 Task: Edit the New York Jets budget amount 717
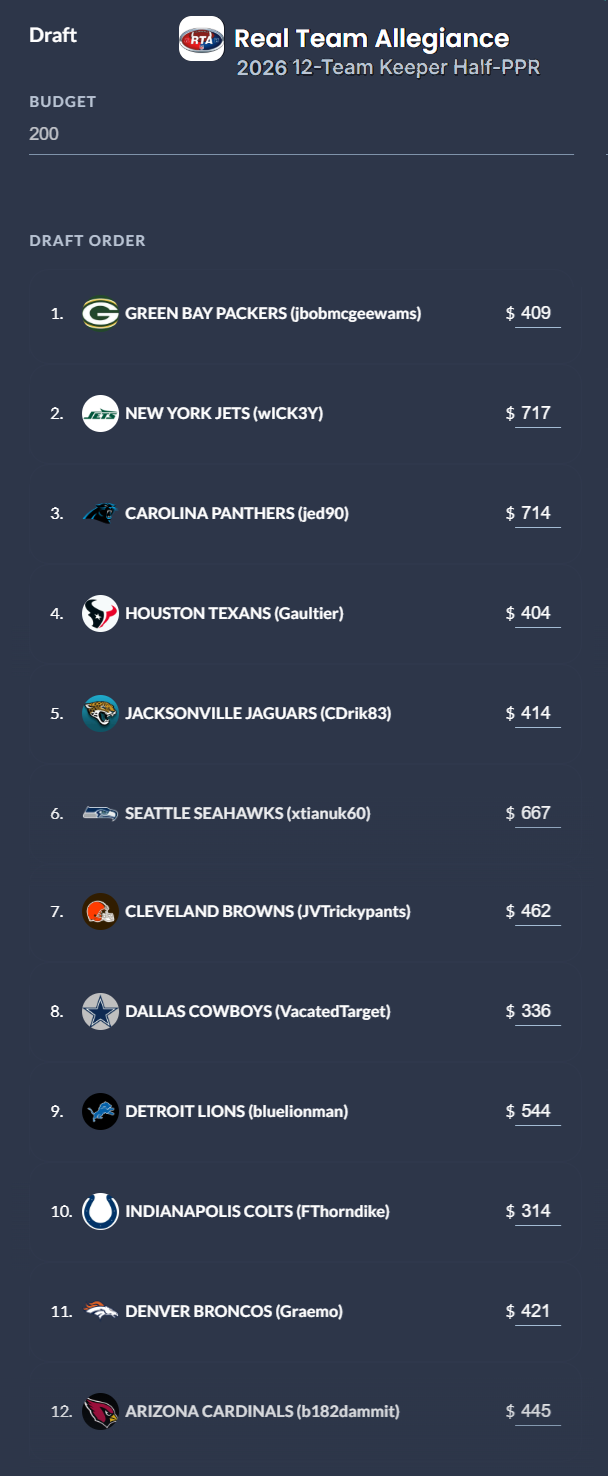coord(538,413)
